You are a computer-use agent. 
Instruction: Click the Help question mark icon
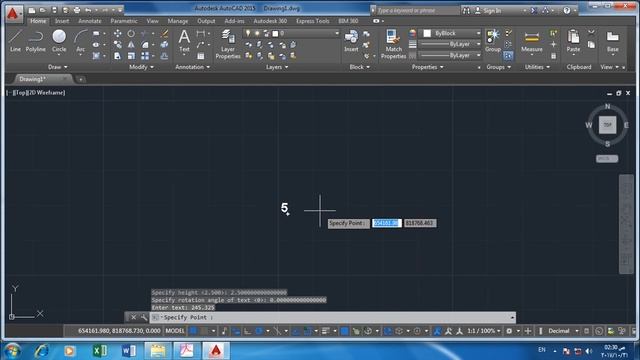pyautogui.click(x=567, y=11)
